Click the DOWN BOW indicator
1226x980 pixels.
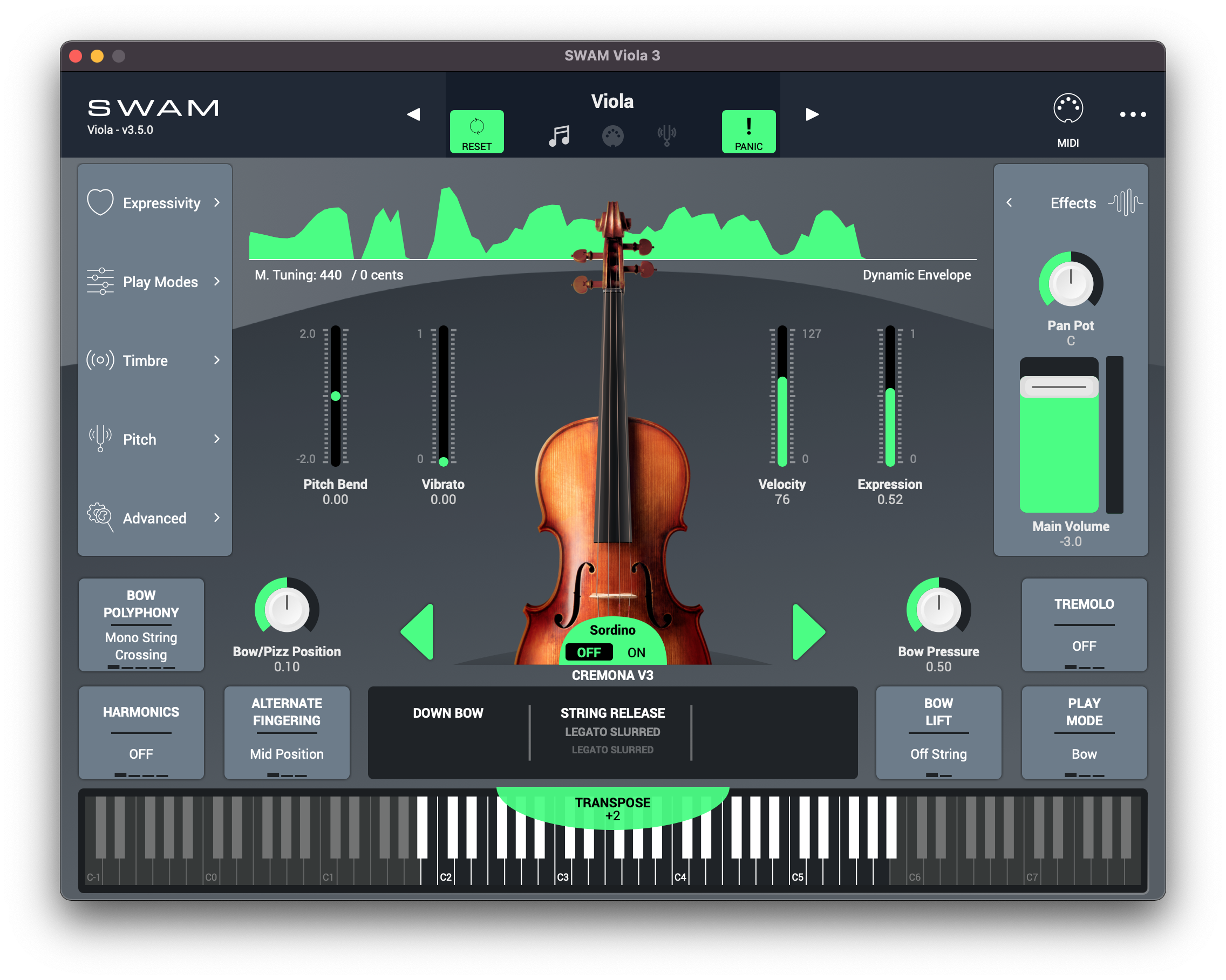tap(448, 713)
